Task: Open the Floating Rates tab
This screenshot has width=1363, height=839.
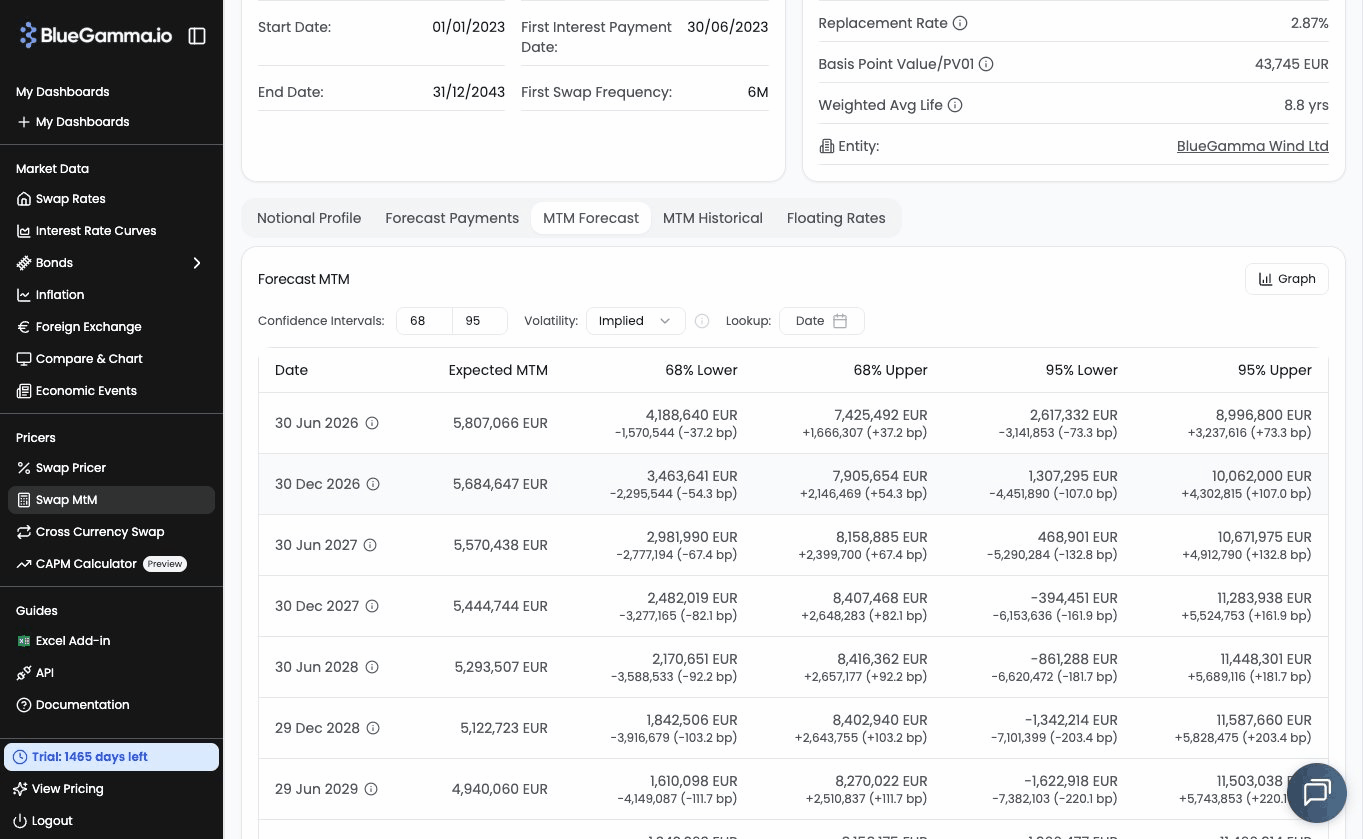Action: click(836, 218)
